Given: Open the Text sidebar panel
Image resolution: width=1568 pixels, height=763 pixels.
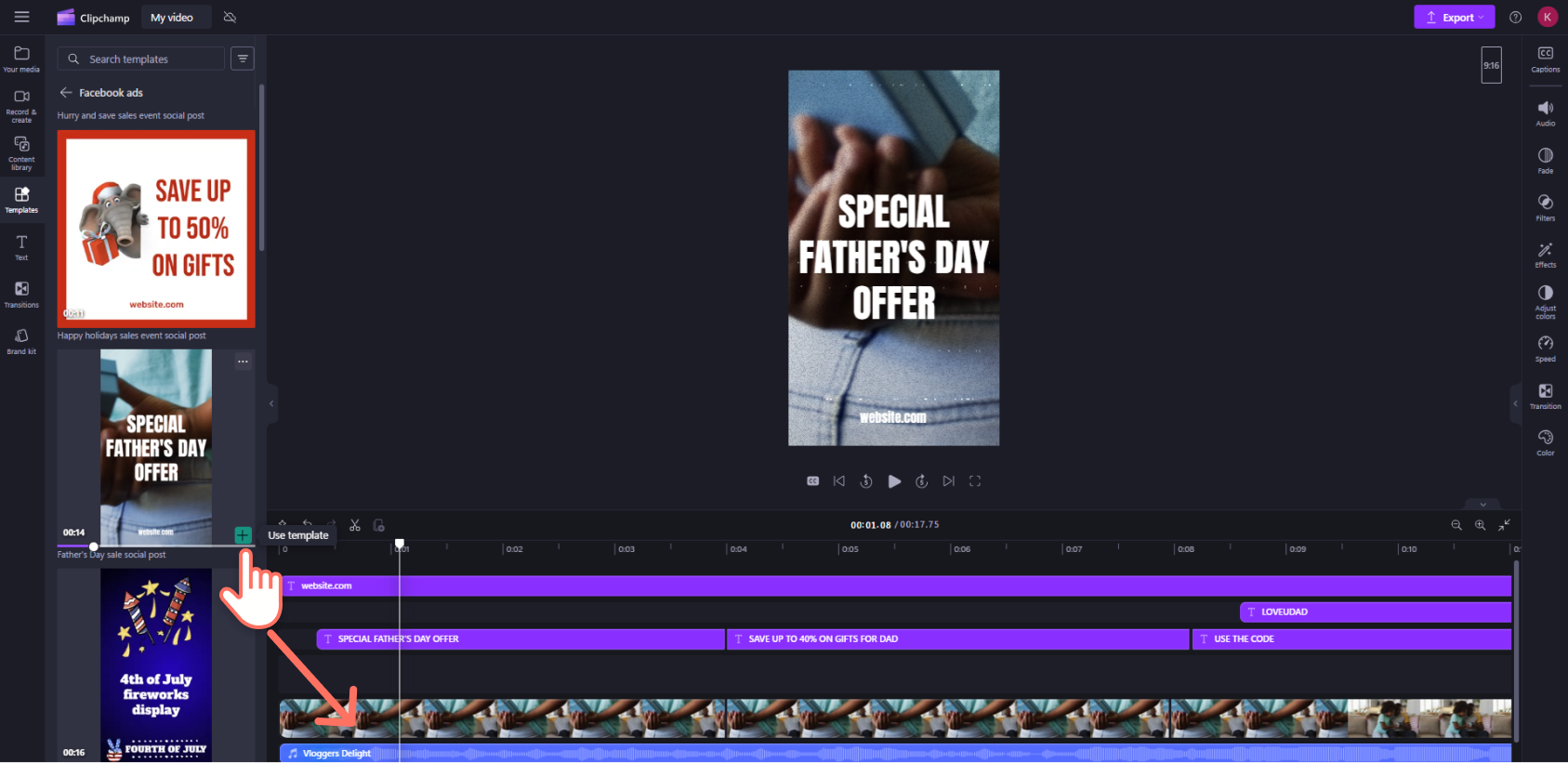Looking at the screenshot, I should (x=21, y=247).
